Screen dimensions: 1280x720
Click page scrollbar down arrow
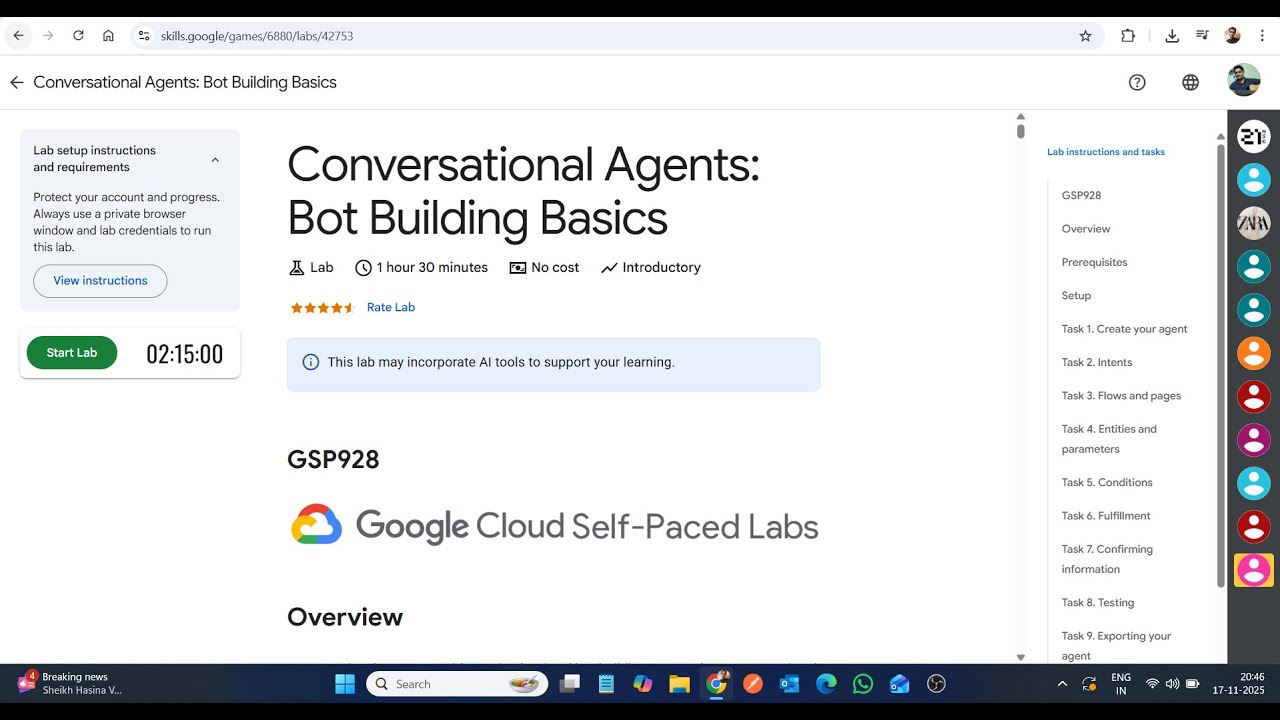click(1020, 657)
